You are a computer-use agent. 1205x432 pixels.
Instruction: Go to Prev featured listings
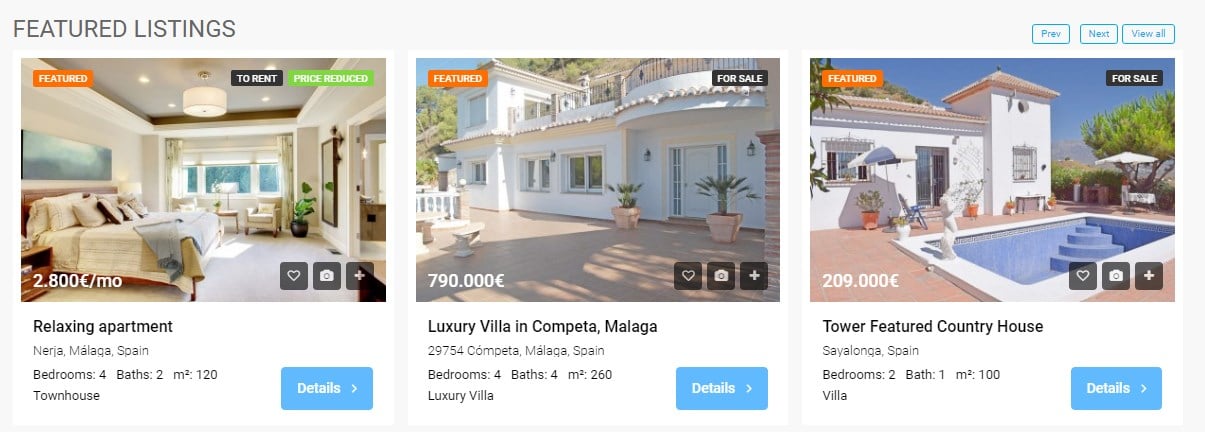(1051, 34)
